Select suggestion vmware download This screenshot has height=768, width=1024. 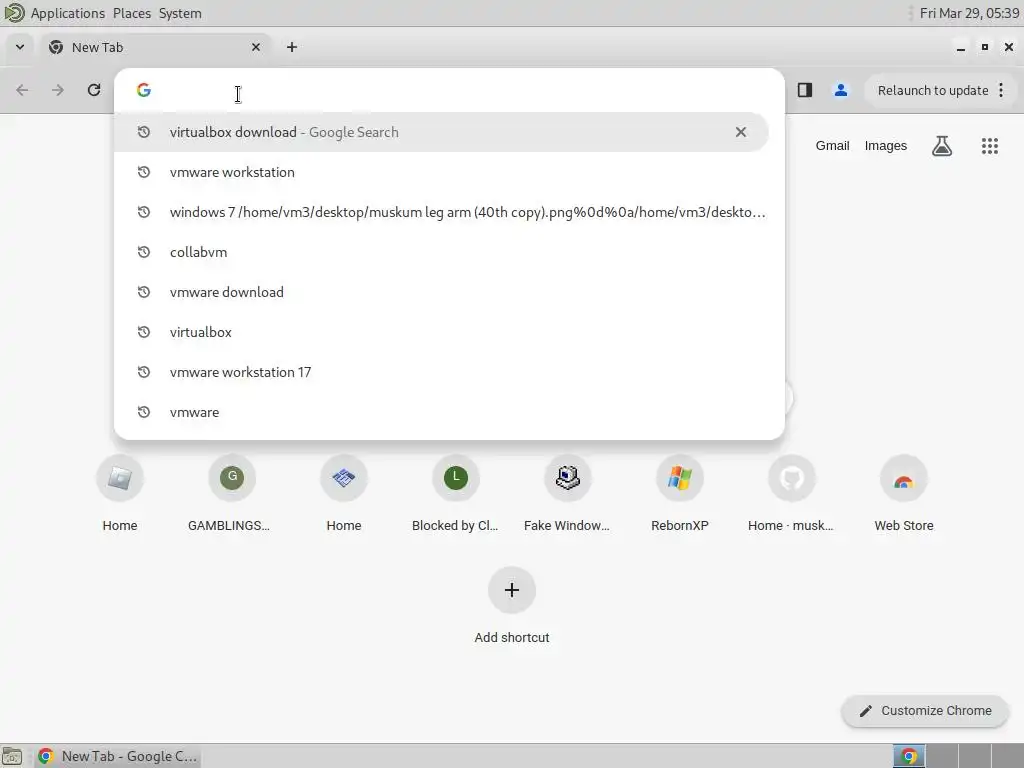449,292
